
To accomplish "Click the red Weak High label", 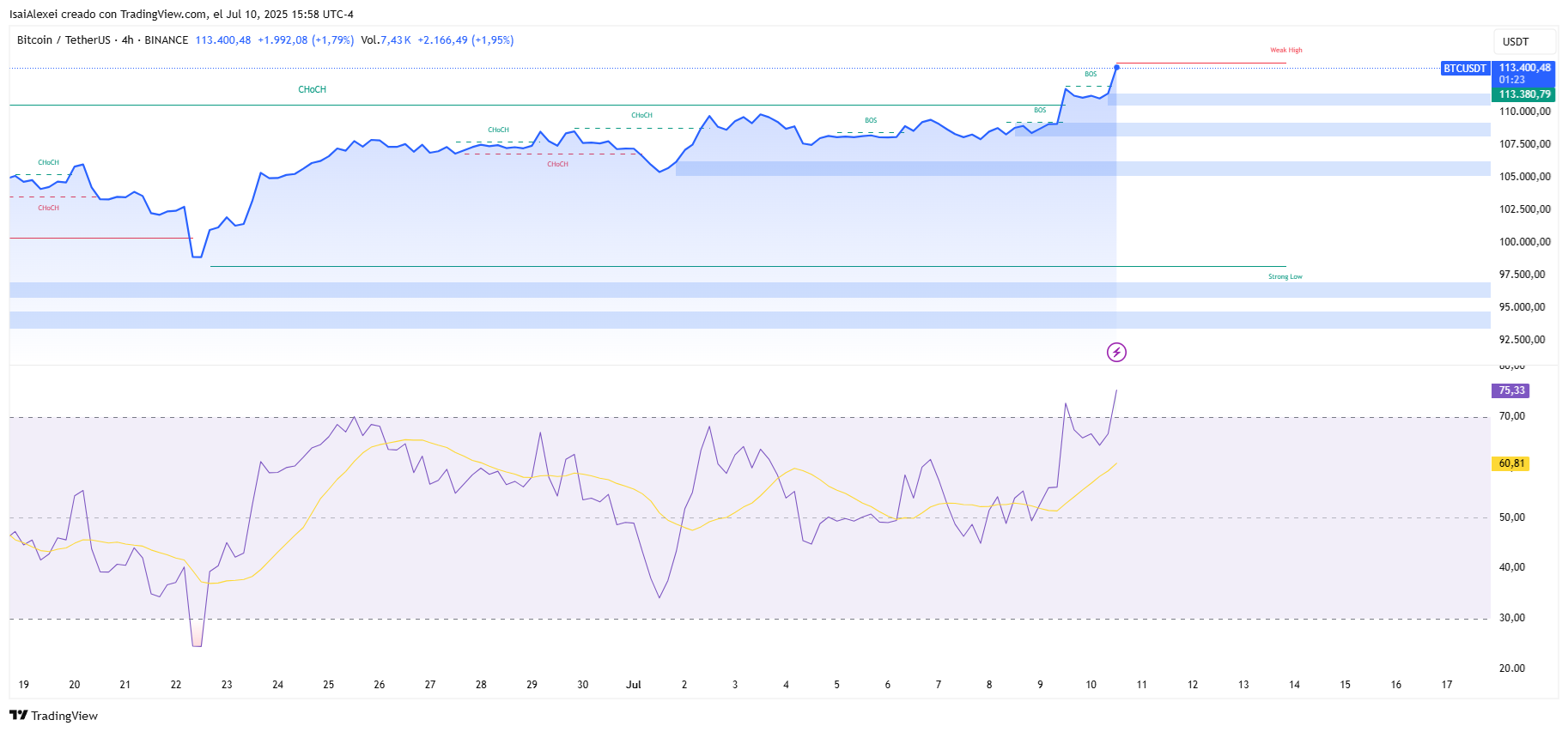I will pos(1286,50).
